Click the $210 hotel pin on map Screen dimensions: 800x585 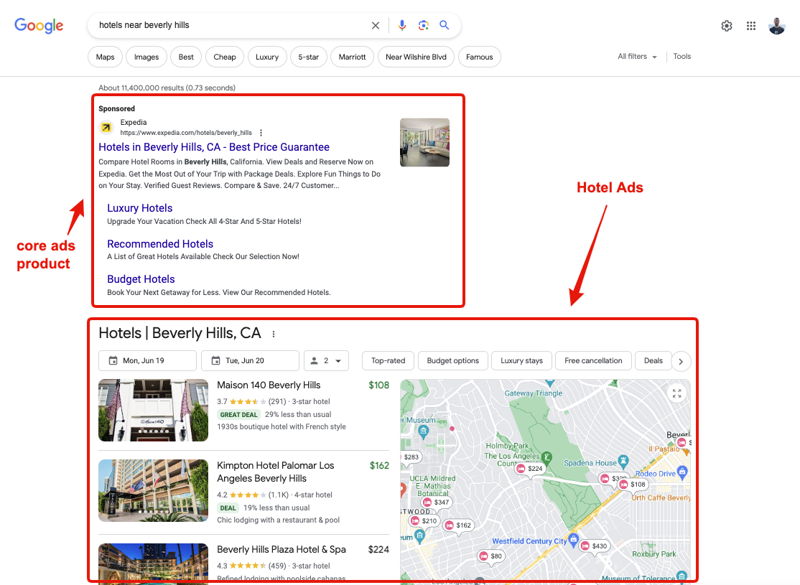[423, 521]
